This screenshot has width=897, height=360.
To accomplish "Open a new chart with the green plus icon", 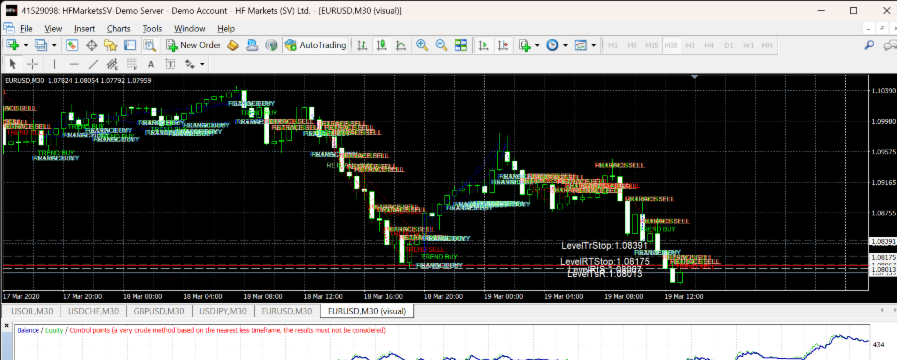I will tap(12, 45).
